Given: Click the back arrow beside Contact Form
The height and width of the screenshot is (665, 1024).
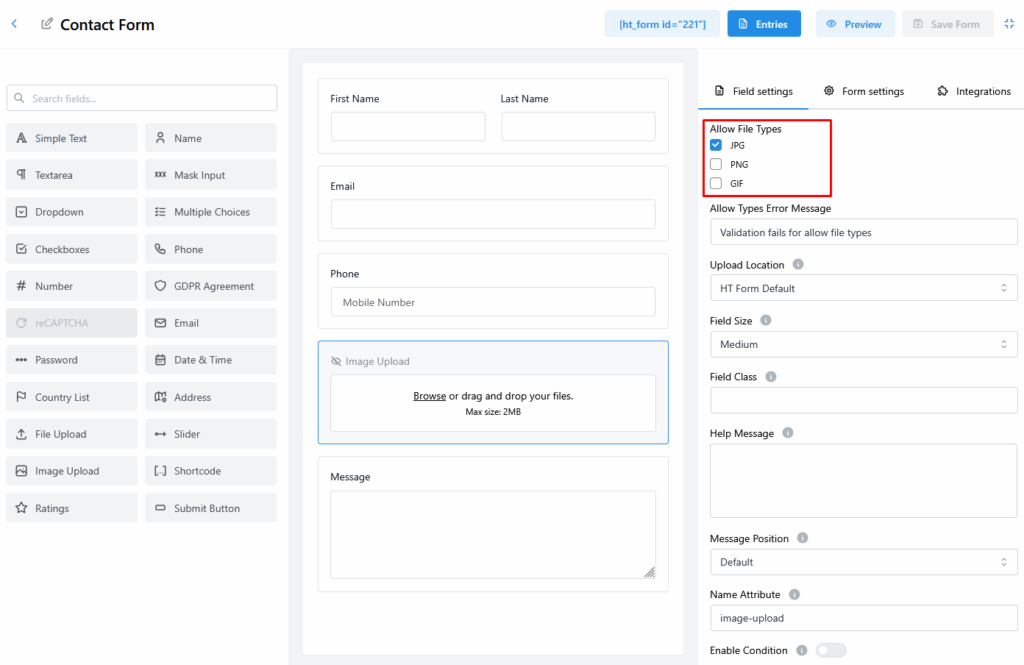Looking at the screenshot, I should point(14,24).
